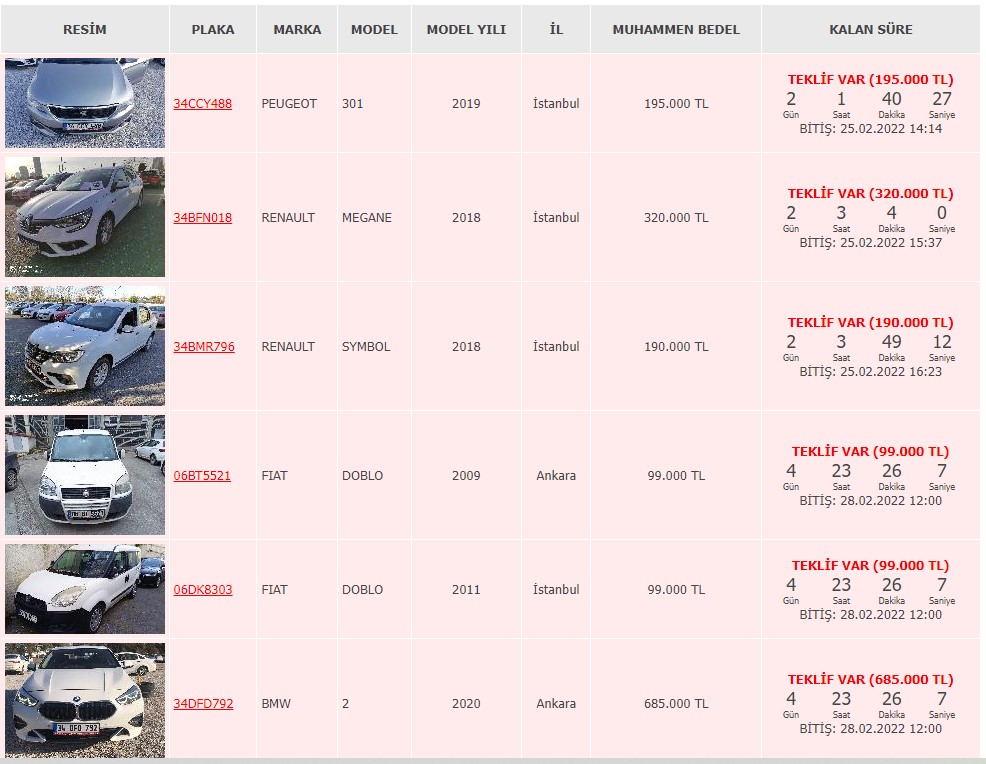The height and width of the screenshot is (764, 986).
Task: Click the MARKA column header
Action: 297,30
